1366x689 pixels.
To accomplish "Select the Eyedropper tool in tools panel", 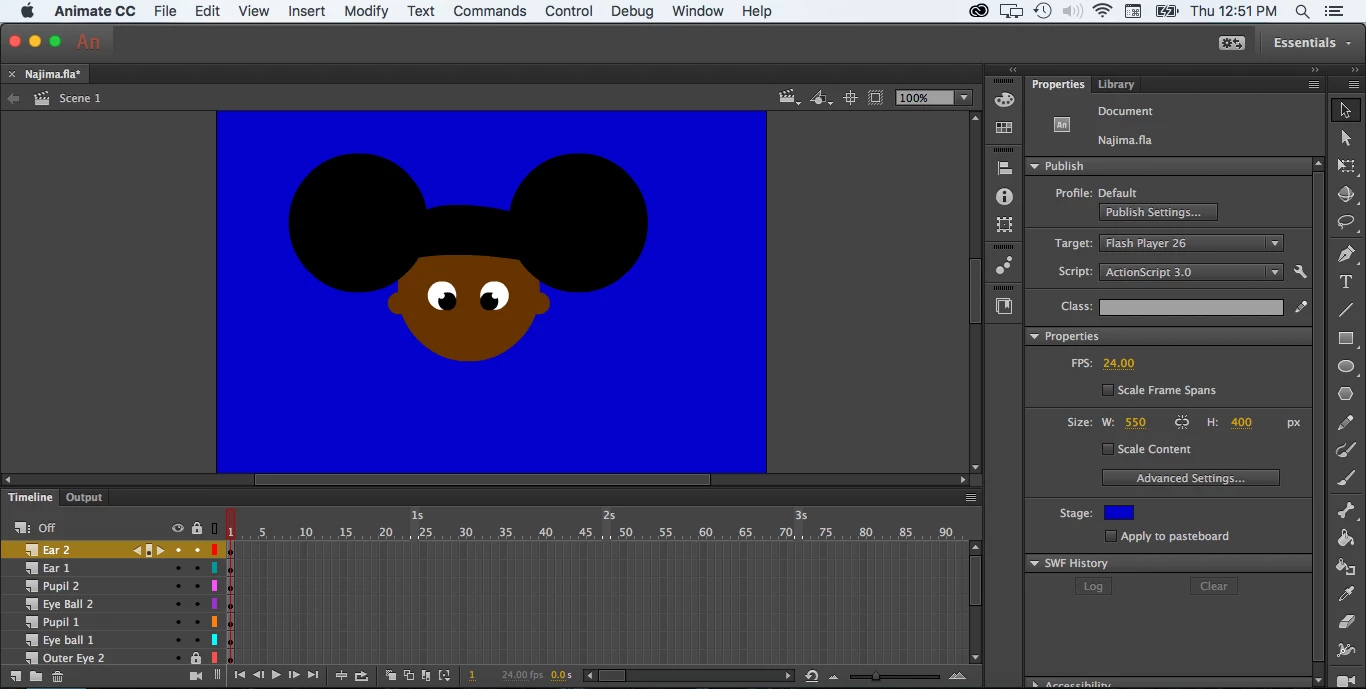I will 1346,594.
